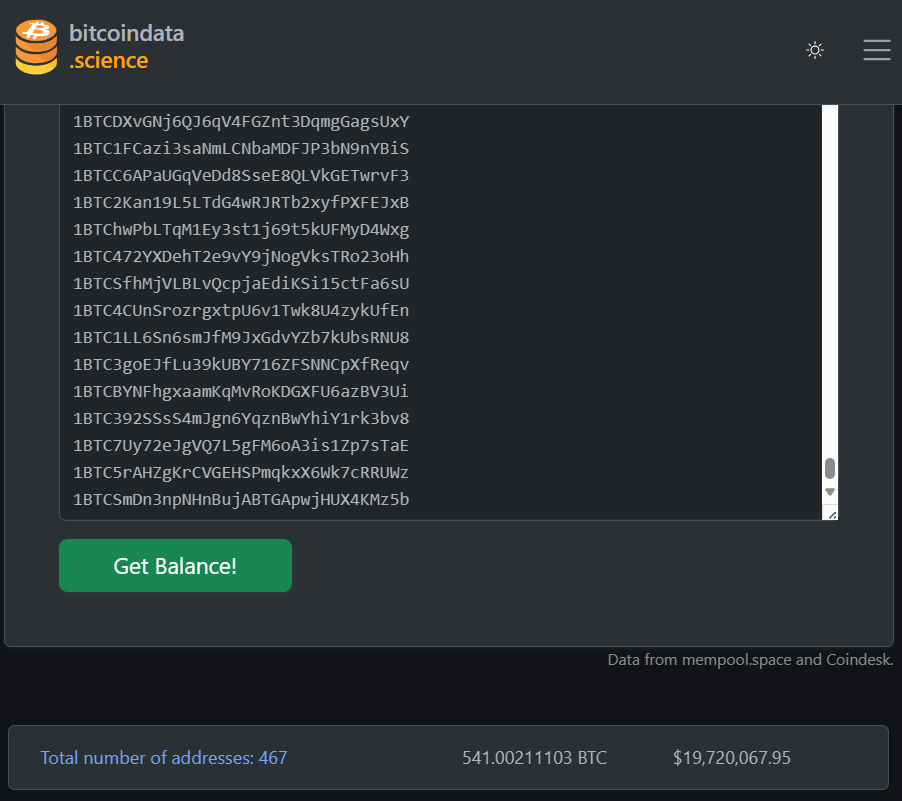Click the 541.00211103 BTC balance text
Screen dimensions: 902x801
534,758
